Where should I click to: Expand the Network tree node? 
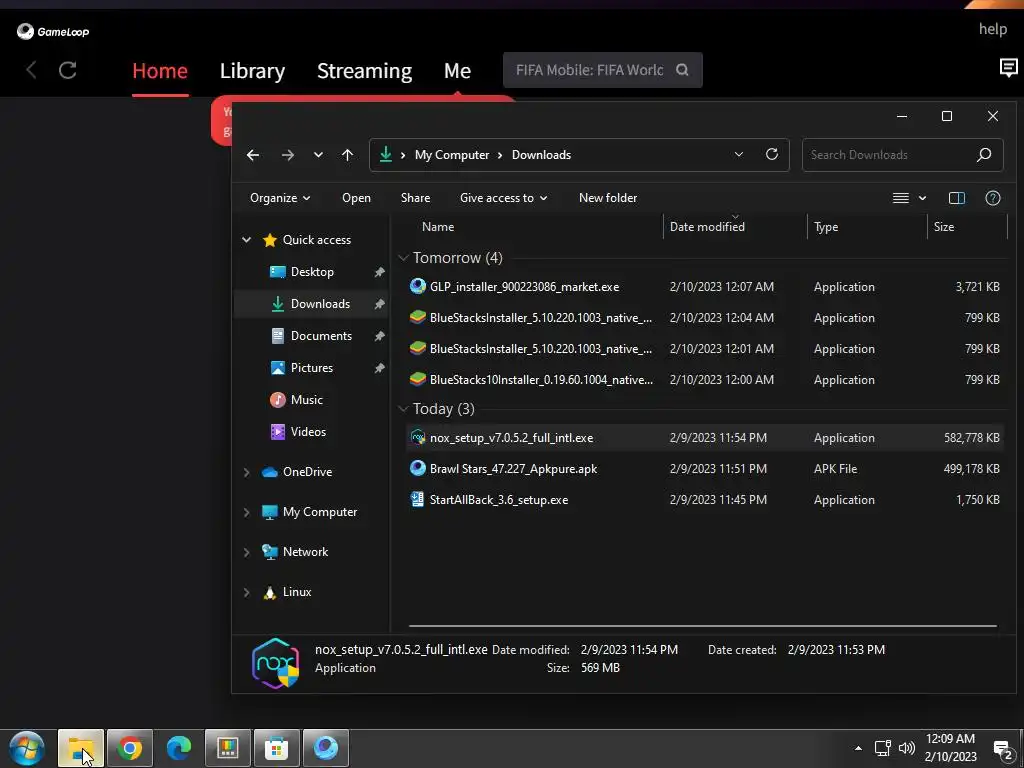click(246, 552)
